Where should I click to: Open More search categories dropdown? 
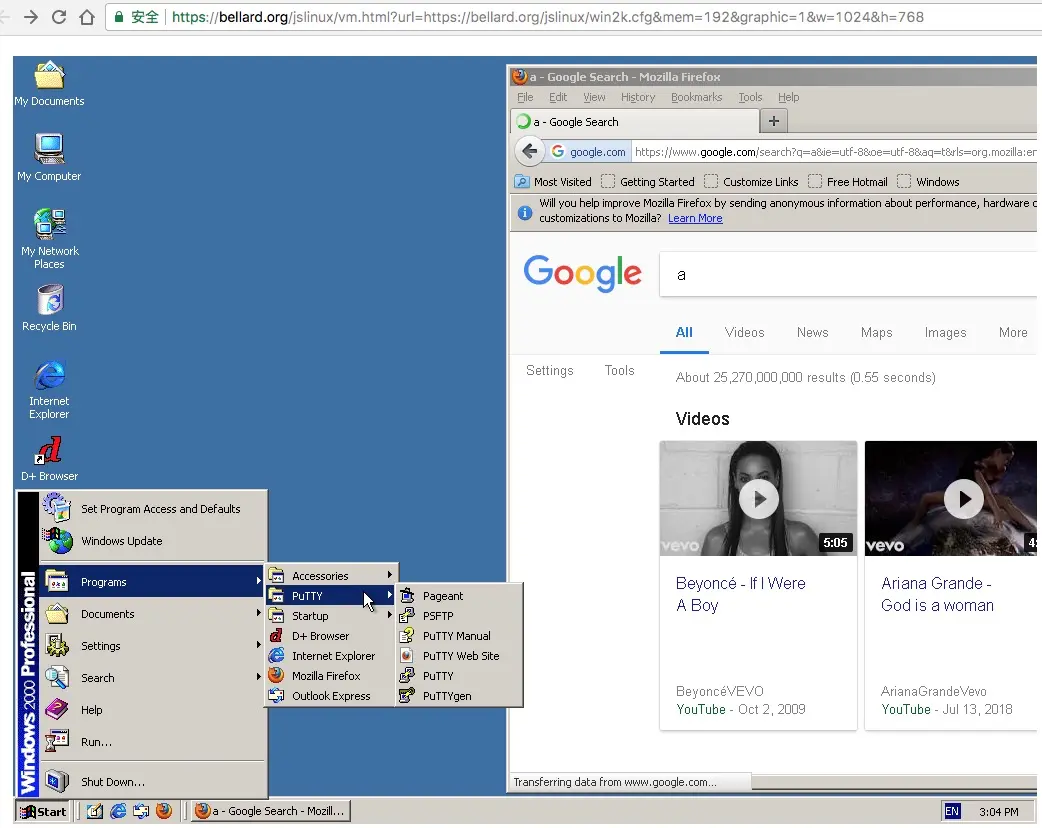[1013, 332]
